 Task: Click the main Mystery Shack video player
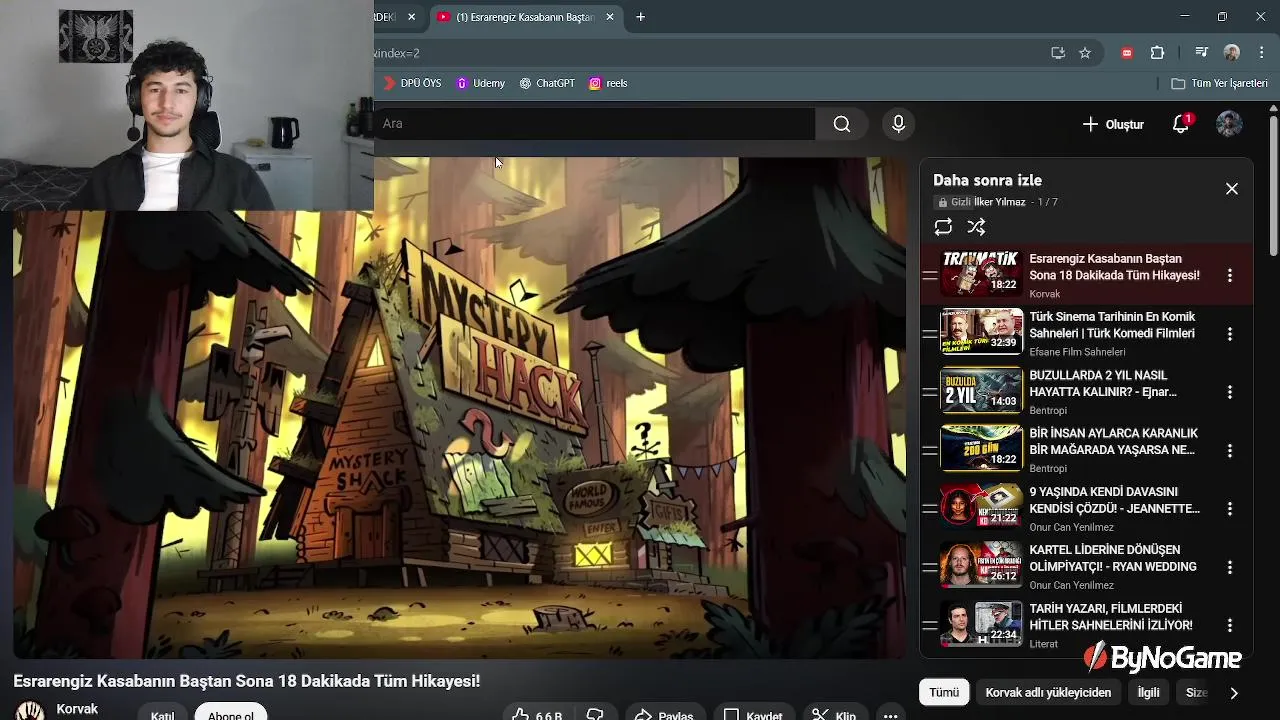(460, 408)
